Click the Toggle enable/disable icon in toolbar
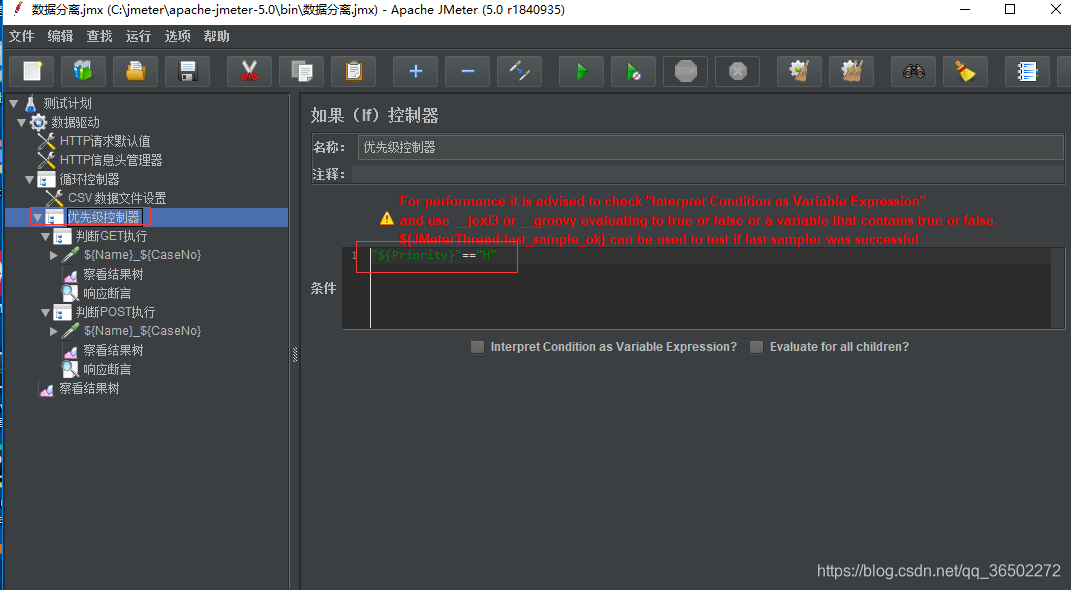1071x590 pixels. click(x=519, y=71)
